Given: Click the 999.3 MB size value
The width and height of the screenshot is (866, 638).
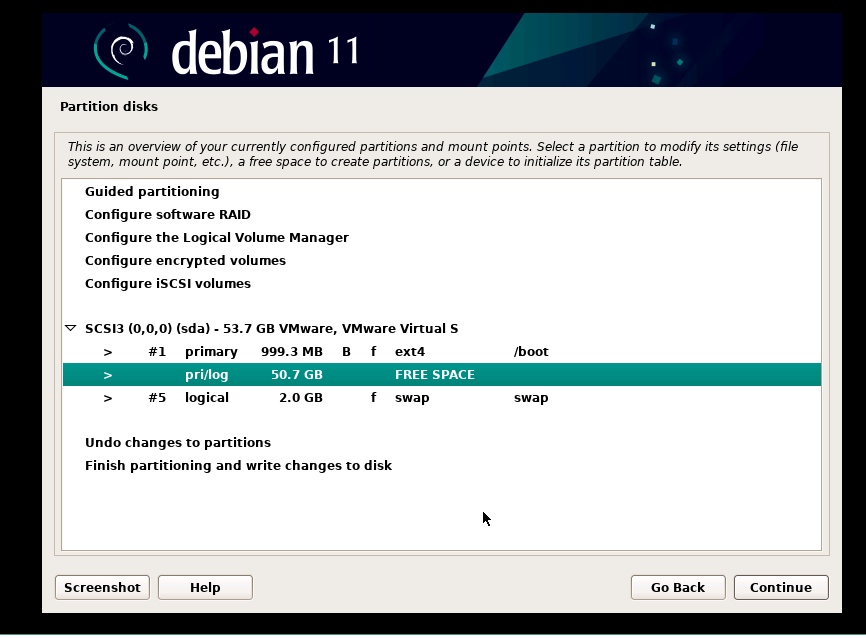Looking at the screenshot, I should (x=292, y=352).
